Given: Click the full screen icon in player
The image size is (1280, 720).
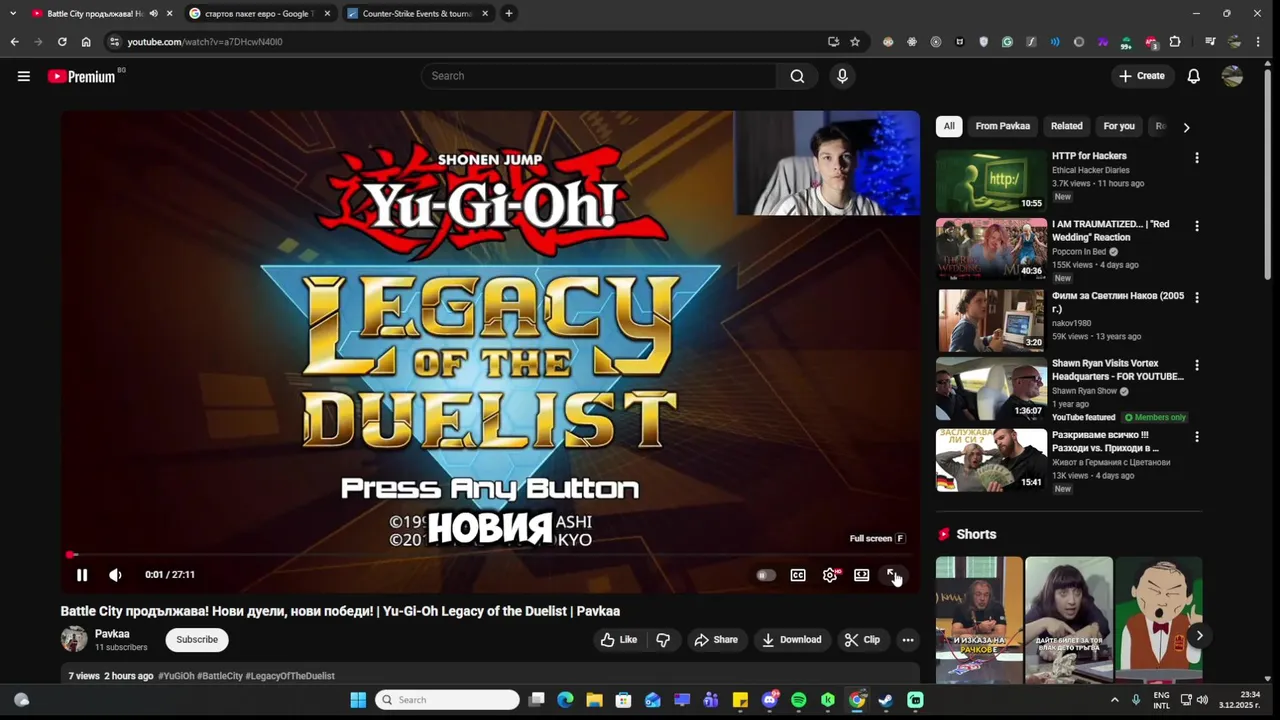Looking at the screenshot, I should click(x=893, y=575).
